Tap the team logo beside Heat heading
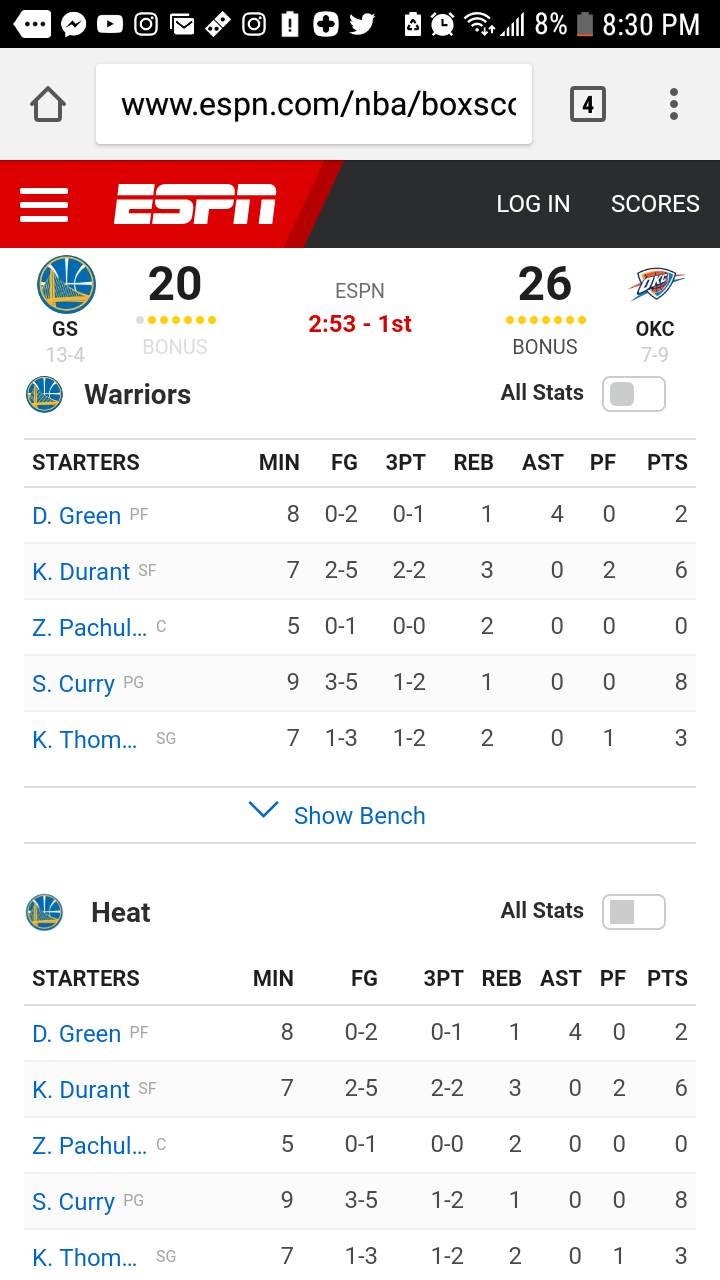This screenshot has height=1280, width=720. (44, 912)
